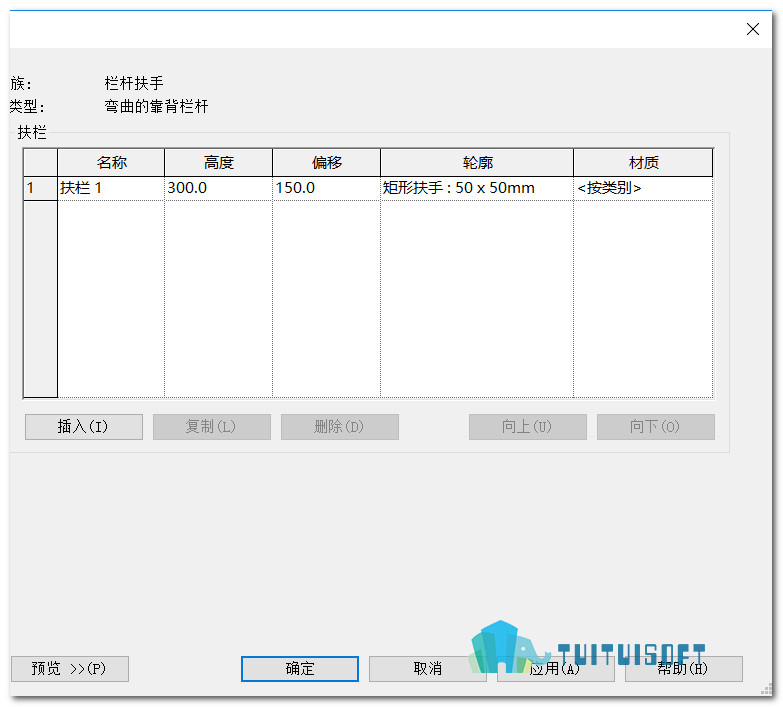Click the type name 弯曲的靠背栏杆
The image size is (783, 707).
tap(156, 106)
